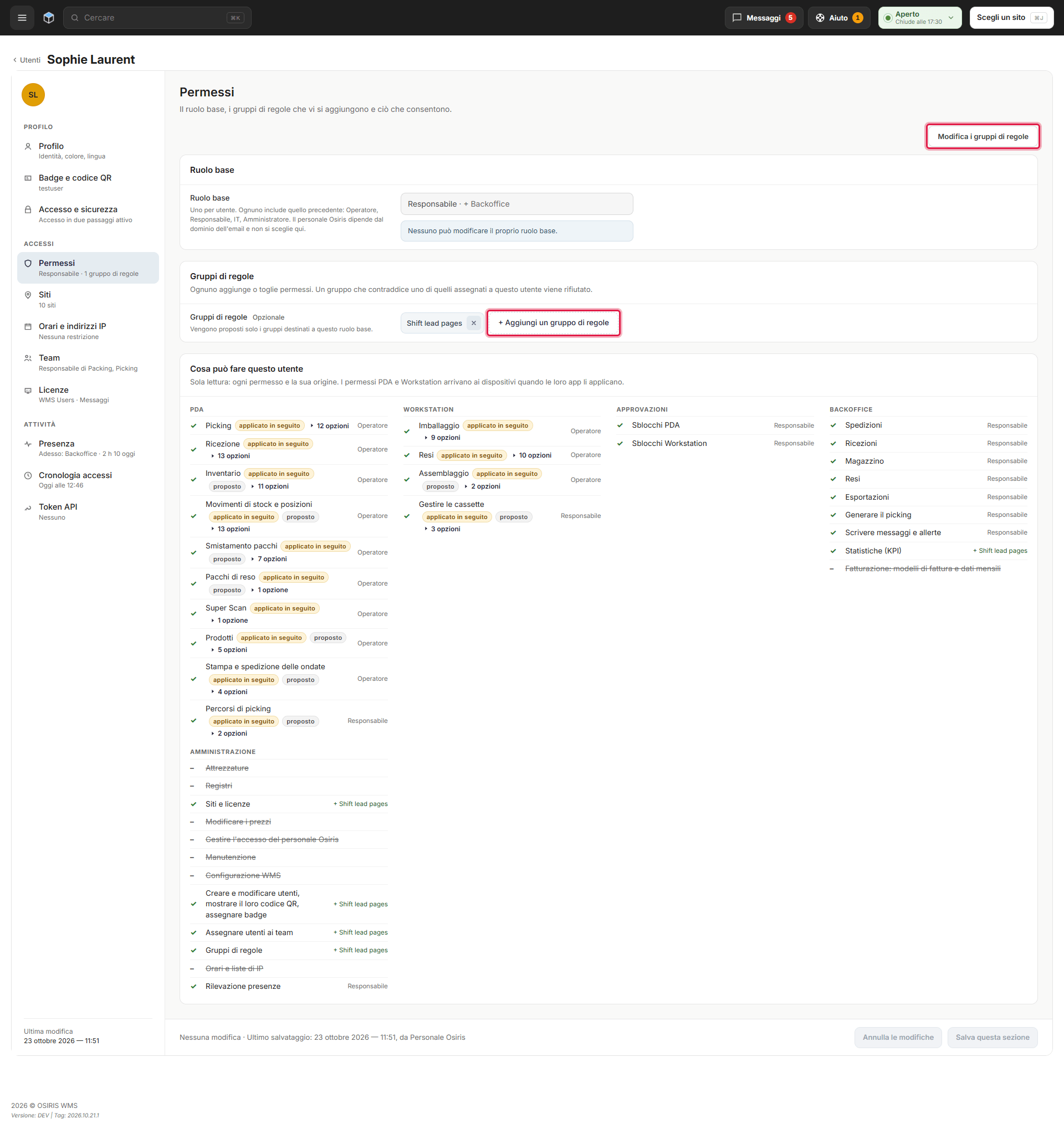
Task: Go back to Utenti list
Action: click(x=26, y=60)
